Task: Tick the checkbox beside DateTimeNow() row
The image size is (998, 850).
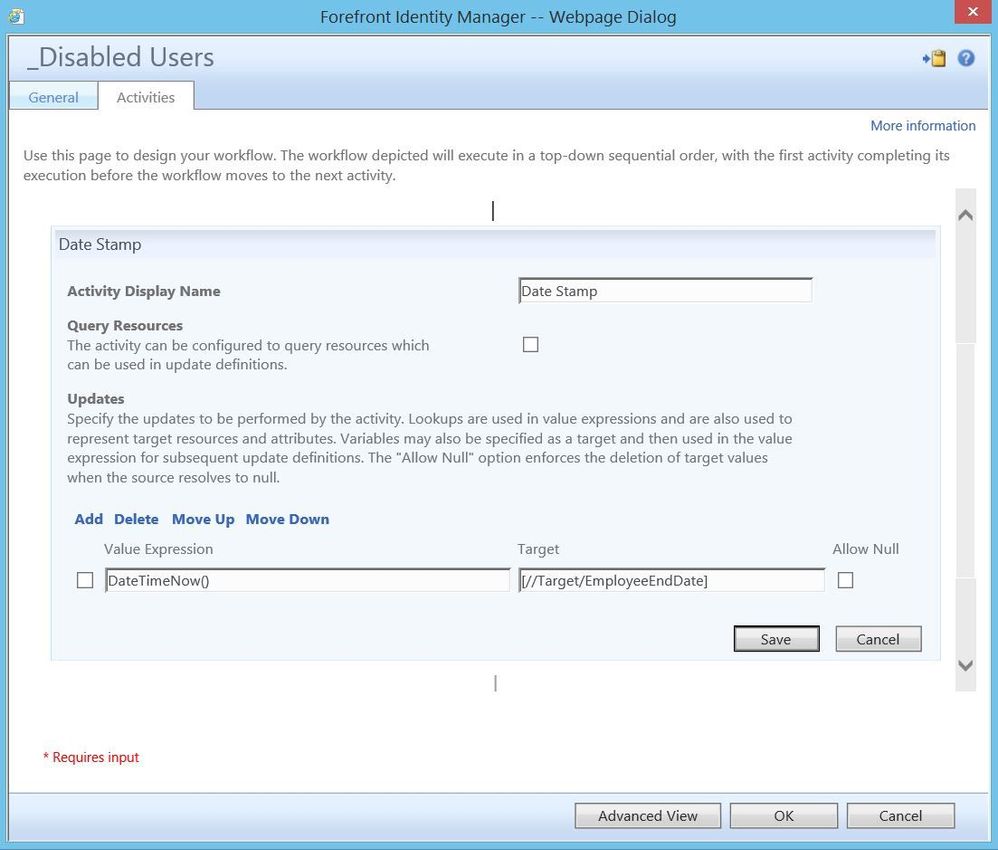Action: (85, 580)
